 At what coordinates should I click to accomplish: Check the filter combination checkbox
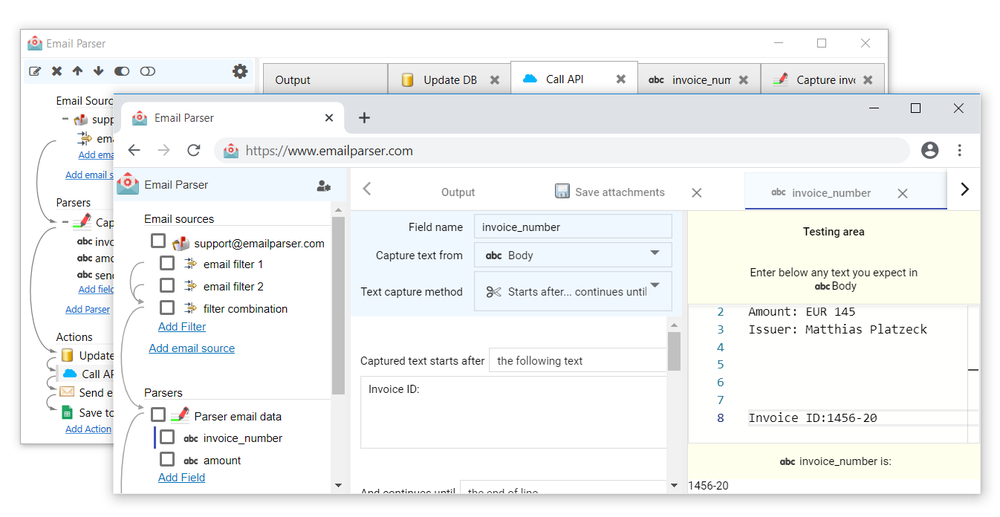click(x=167, y=307)
